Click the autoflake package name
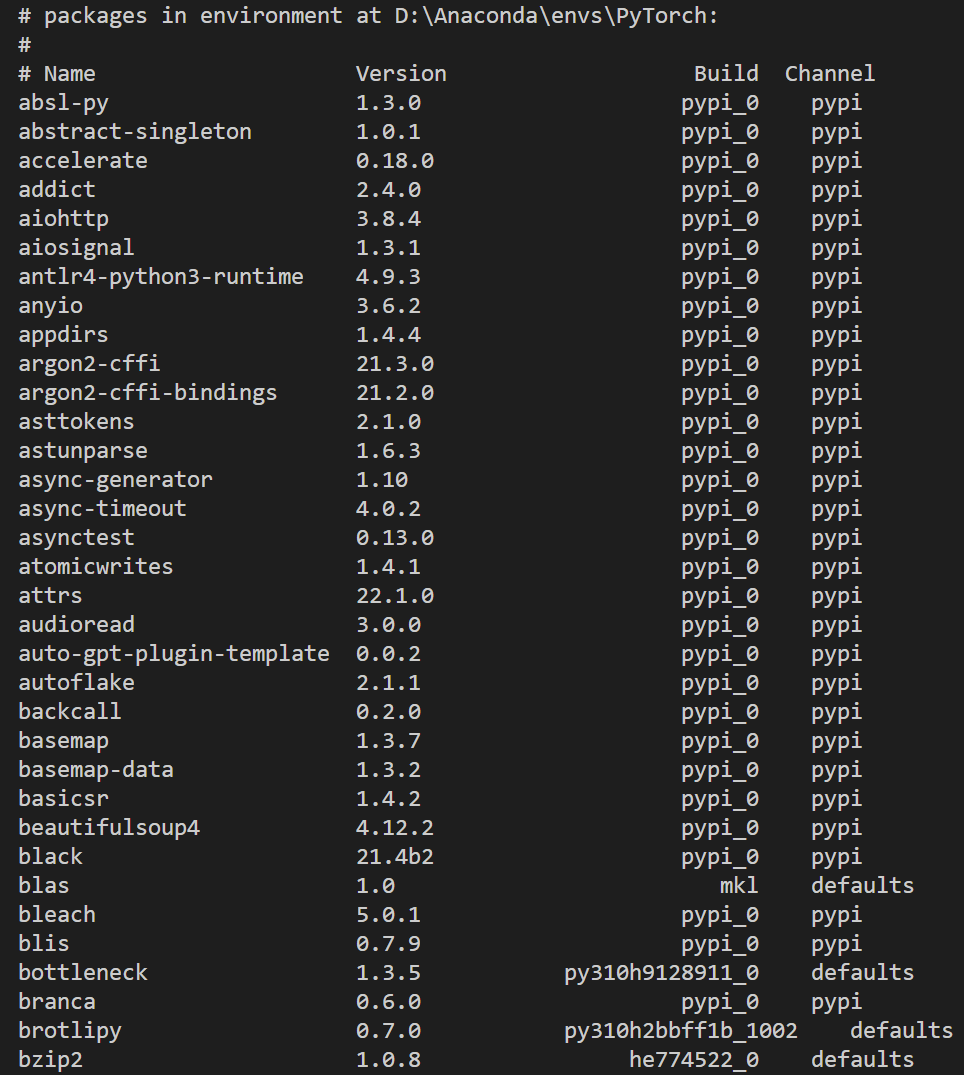The height and width of the screenshot is (1075, 964). pos(76,683)
